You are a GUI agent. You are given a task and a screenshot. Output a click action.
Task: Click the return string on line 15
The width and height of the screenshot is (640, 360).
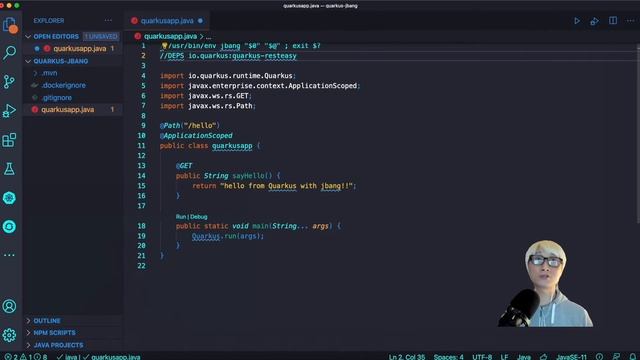click(x=286, y=186)
